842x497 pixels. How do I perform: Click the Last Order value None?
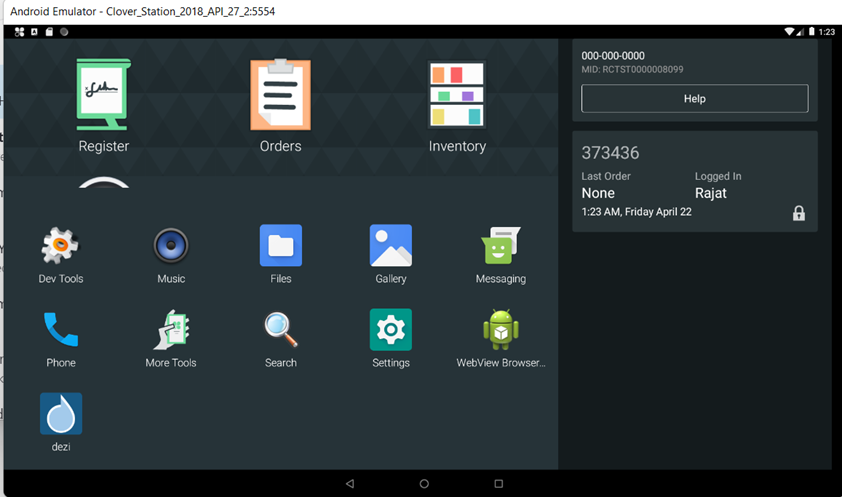pyautogui.click(x=598, y=193)
